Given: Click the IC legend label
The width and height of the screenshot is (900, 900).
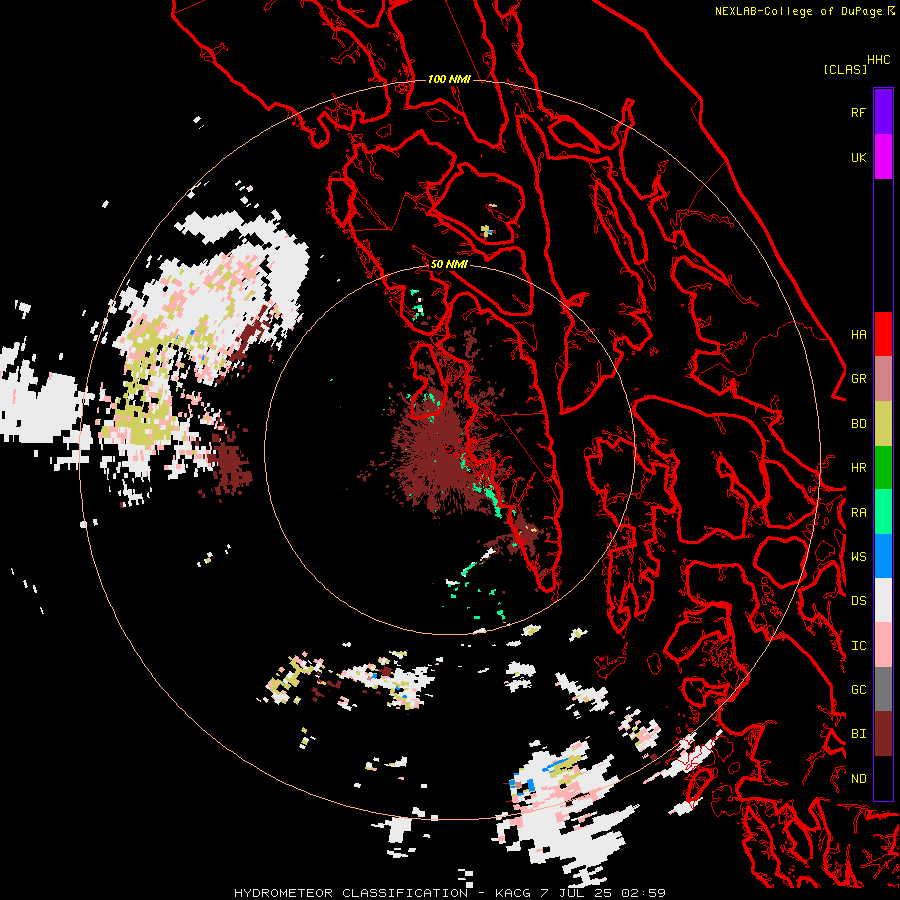Looking at the screenshot, I should point(858,646).
